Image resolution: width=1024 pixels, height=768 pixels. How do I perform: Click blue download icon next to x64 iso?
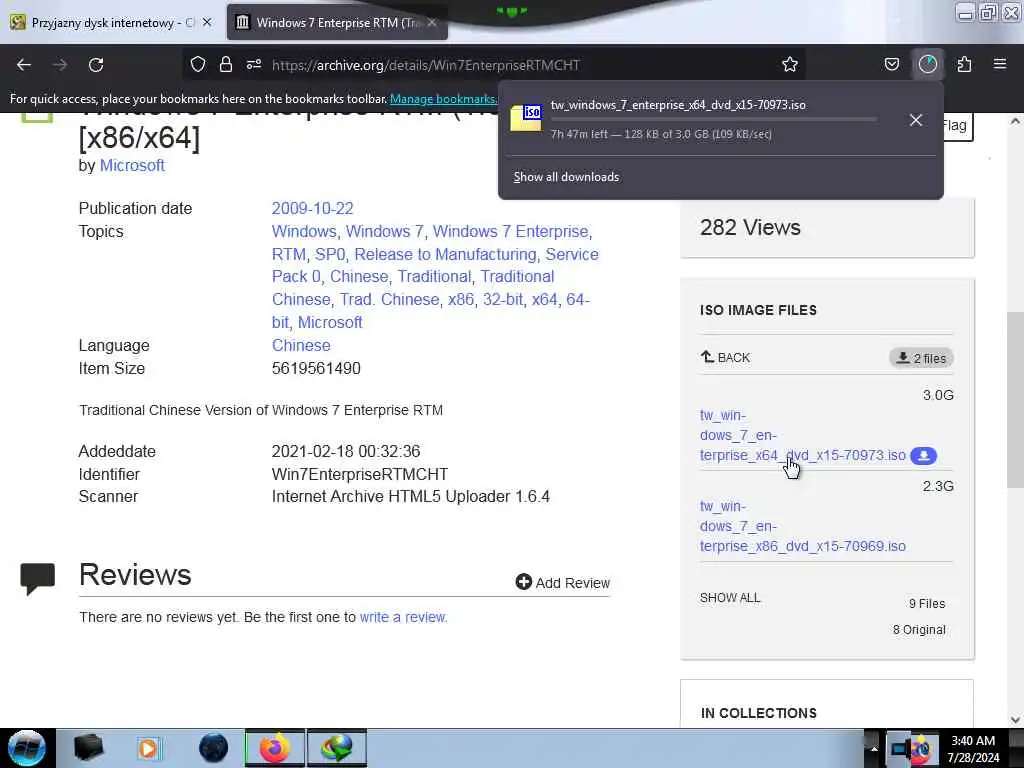coord(923,456)
